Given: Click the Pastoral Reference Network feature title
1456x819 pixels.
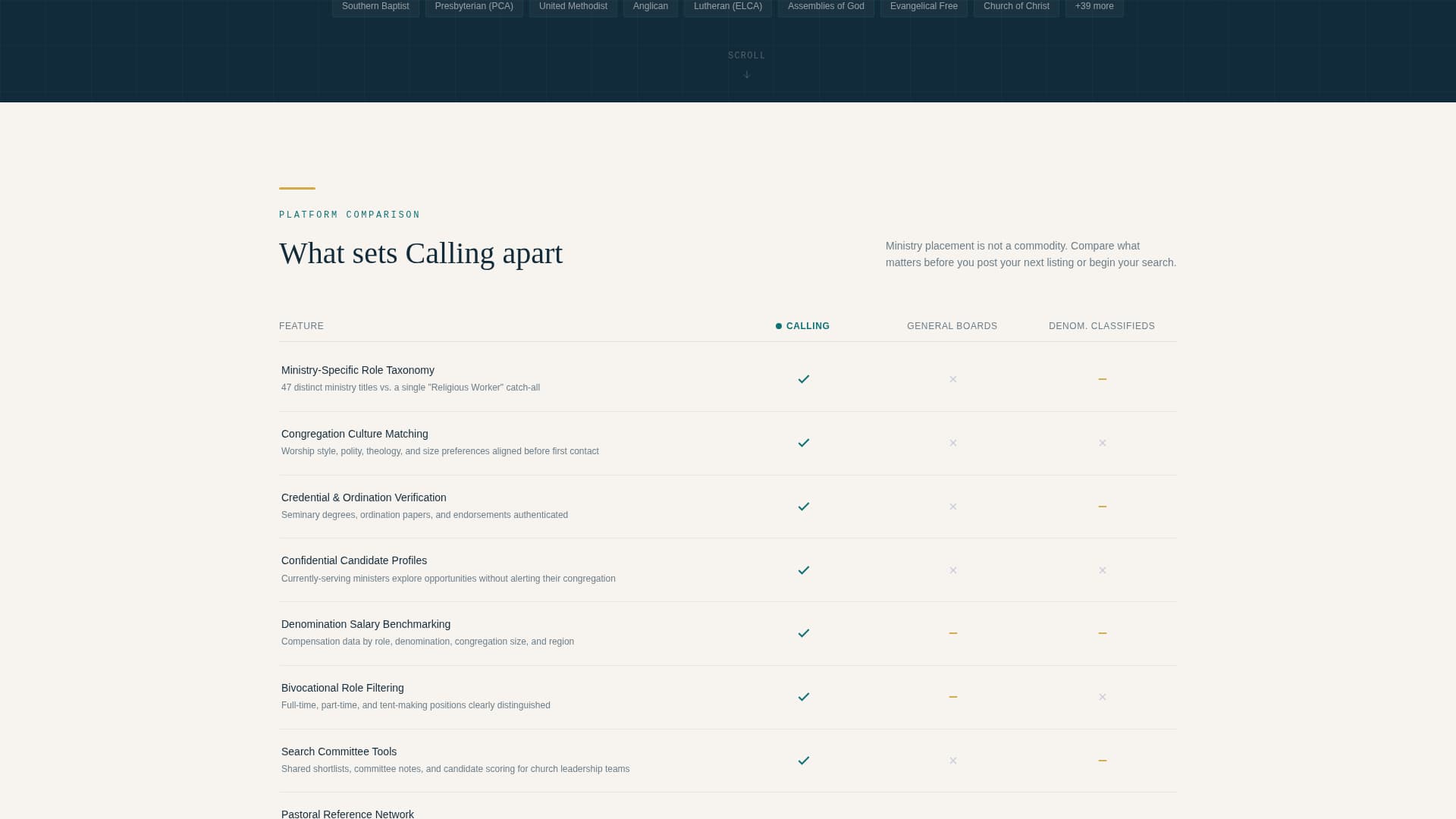Looking at the screenshot, I should click(x=347, y=814).
